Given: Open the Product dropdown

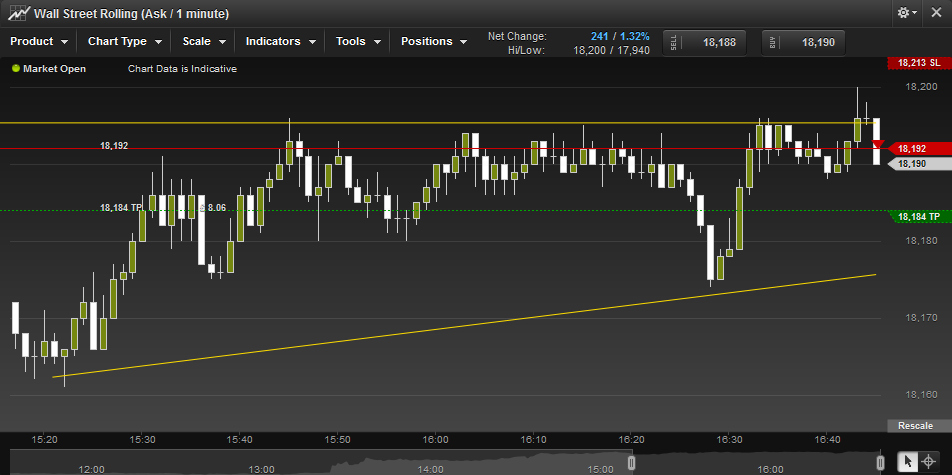Looking at the screenshot, I should pos(39,42).
